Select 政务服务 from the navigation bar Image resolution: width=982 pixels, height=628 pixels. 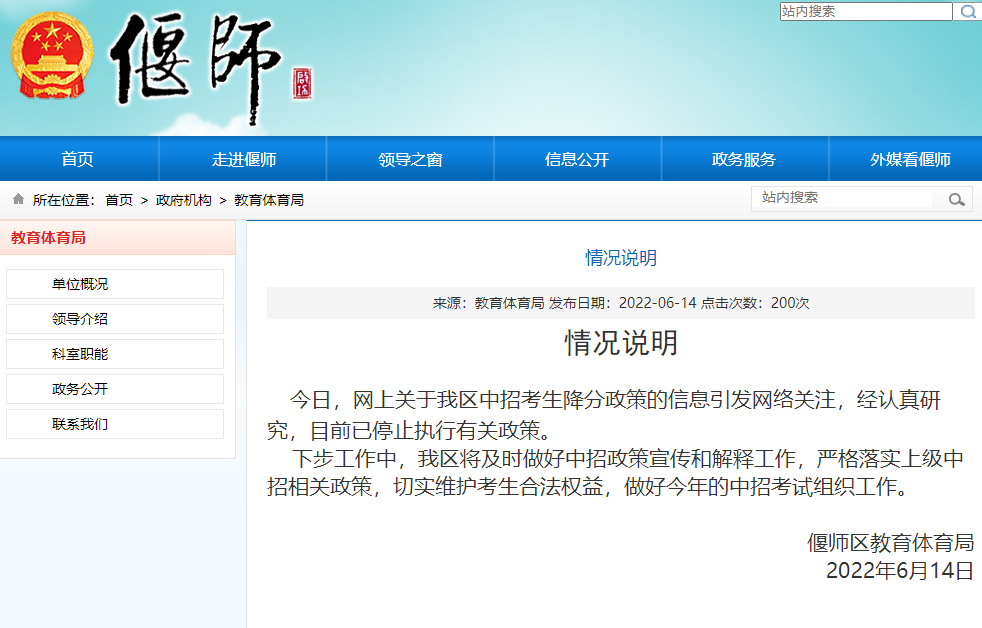(744, 159)
